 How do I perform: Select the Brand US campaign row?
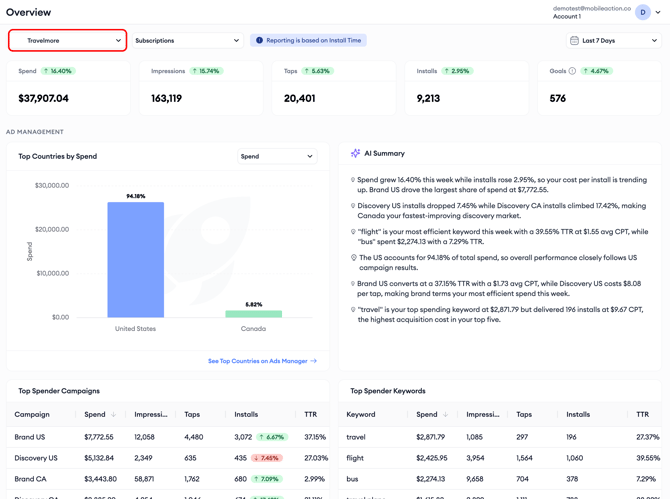click(x=168, y=437)
